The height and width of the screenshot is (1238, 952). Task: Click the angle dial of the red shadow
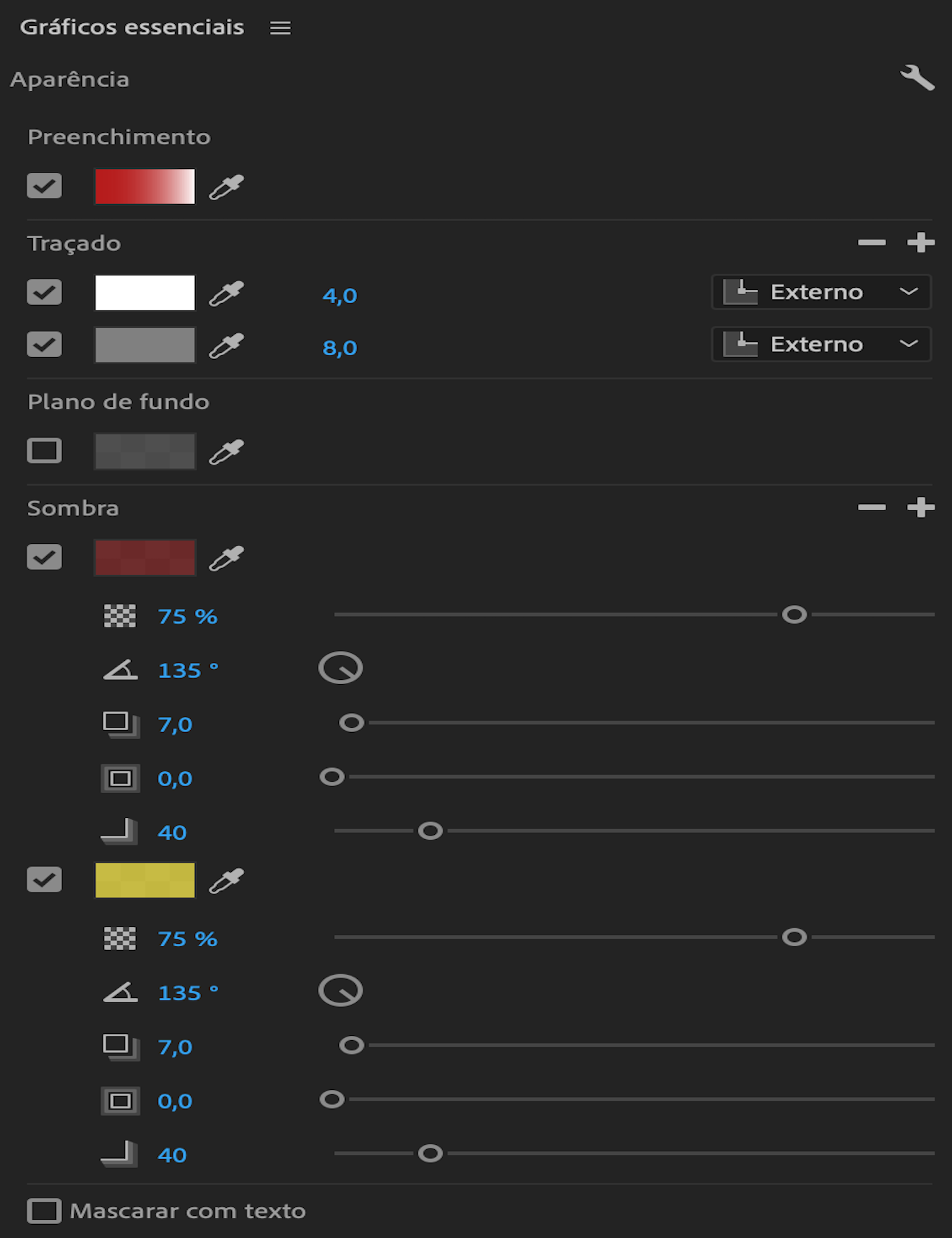coord(341,668)
